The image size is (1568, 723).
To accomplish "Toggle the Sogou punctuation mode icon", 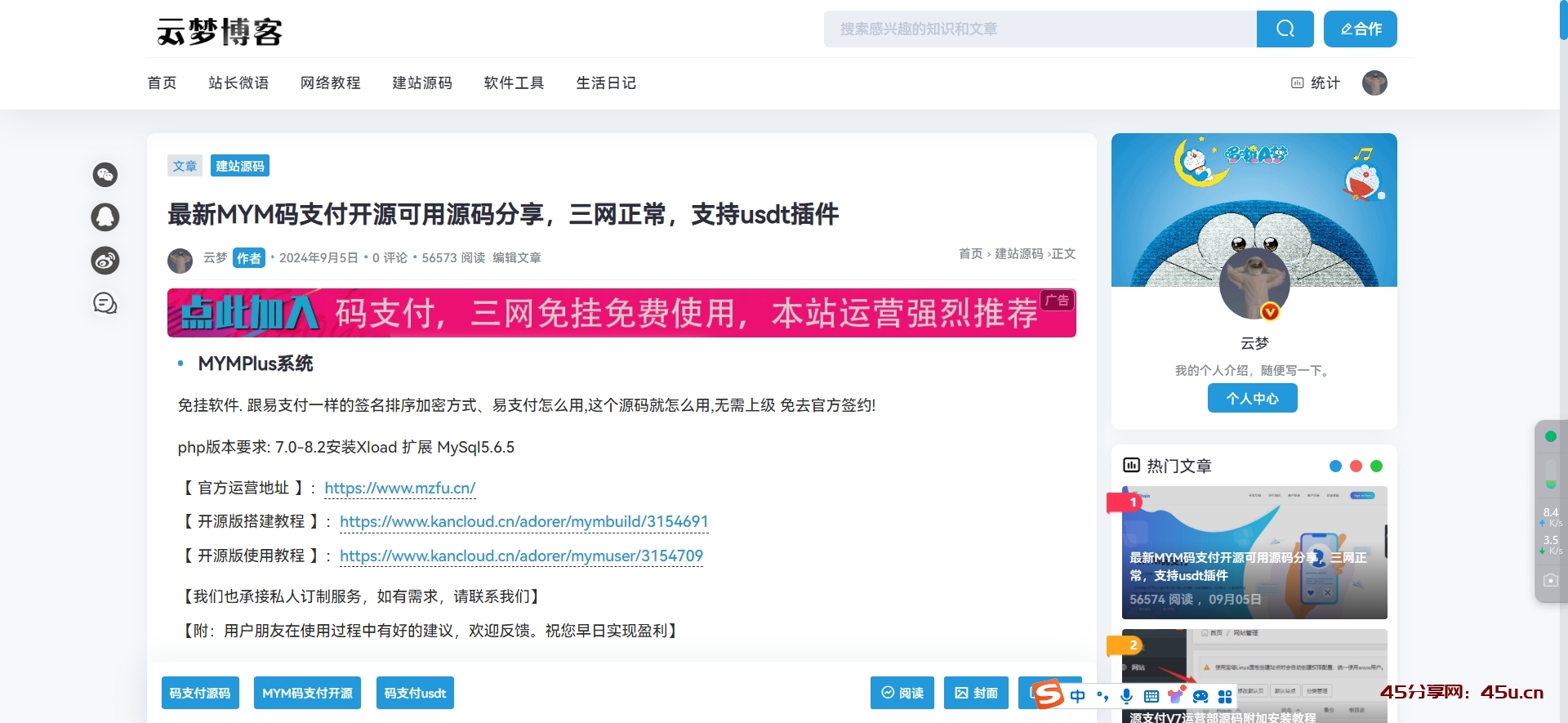I will pos(1102,696).
